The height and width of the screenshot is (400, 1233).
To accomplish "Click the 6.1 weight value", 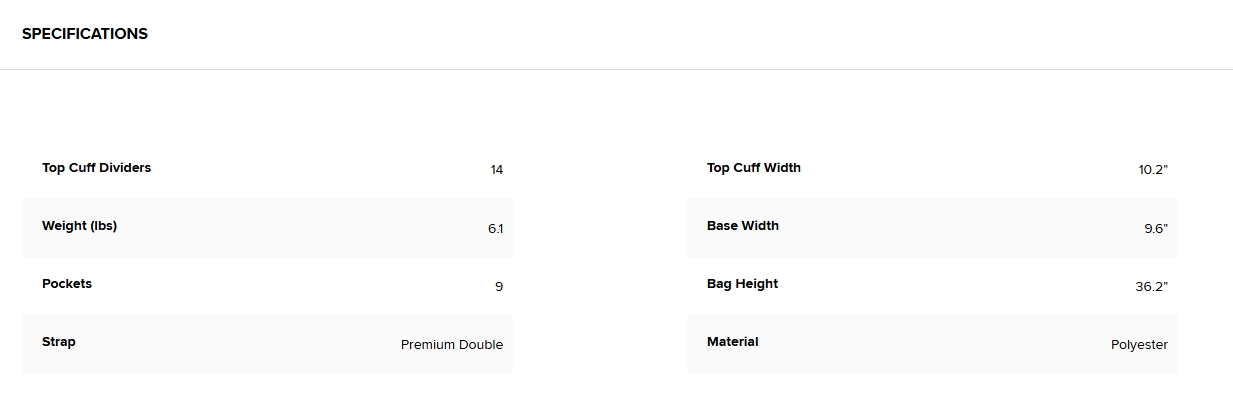I will [496, 229].
